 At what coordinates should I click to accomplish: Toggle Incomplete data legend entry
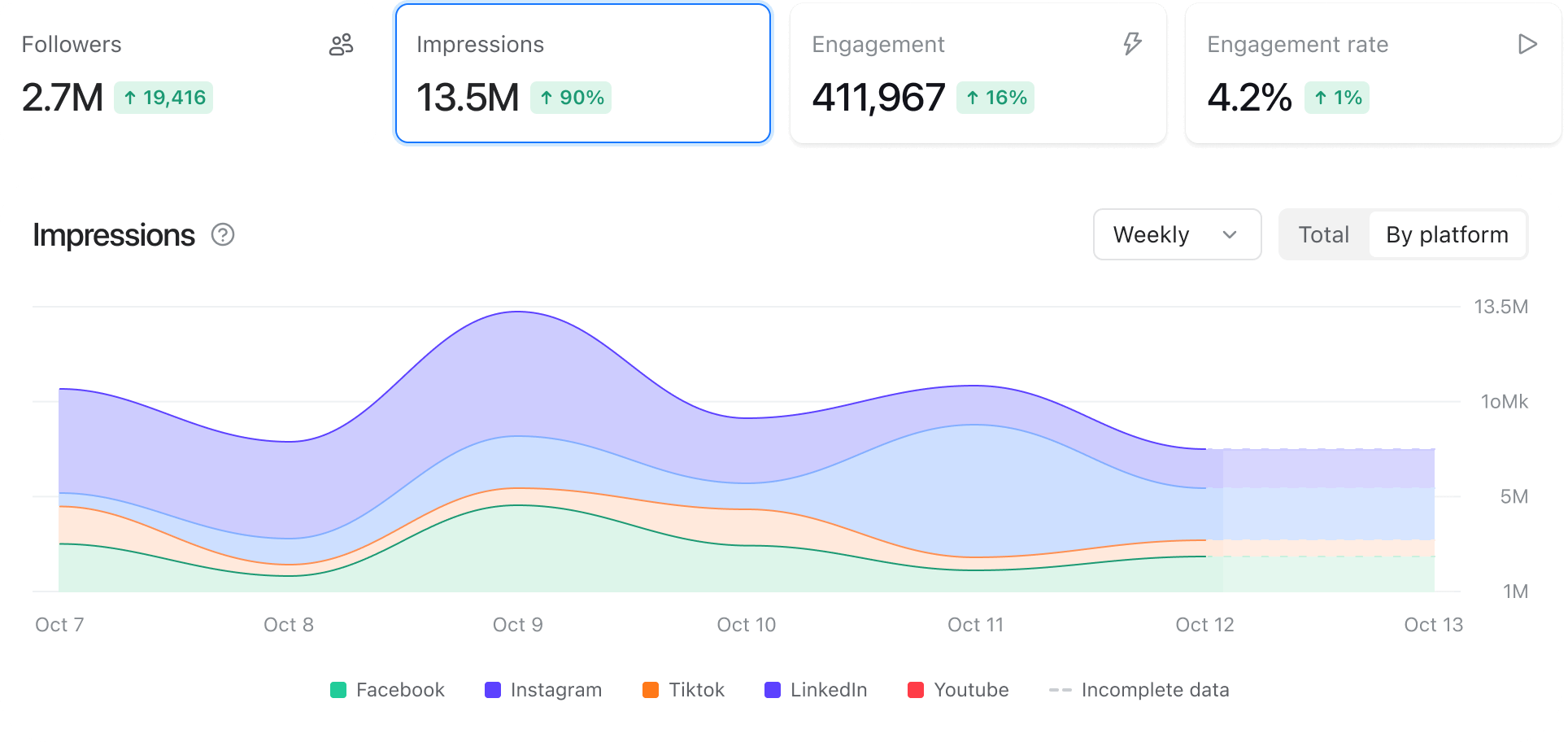coord(1139,690)
